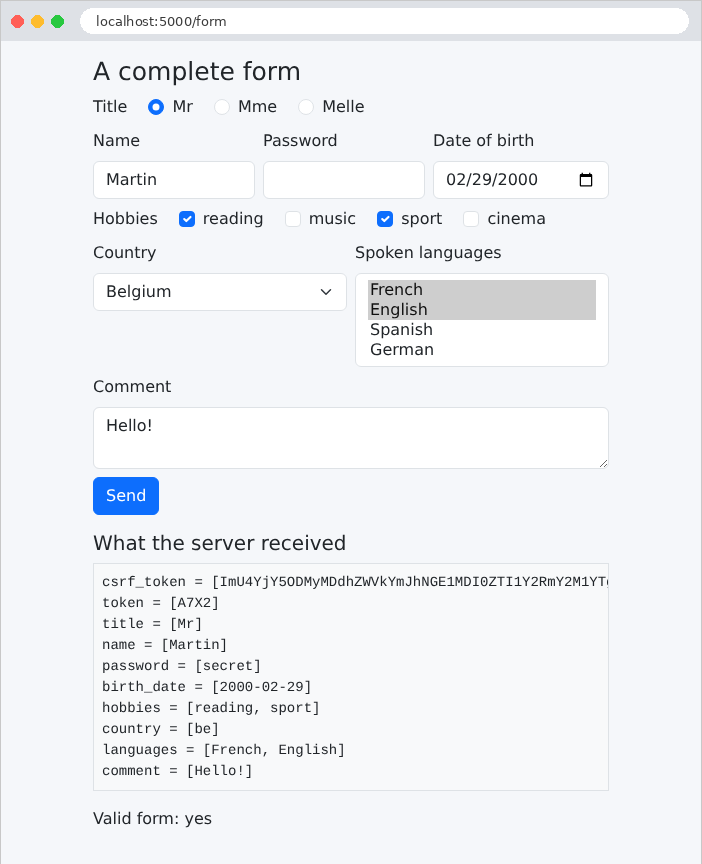The width and height of the screenshot is (702, 864).
Task: Click the Title label
Action: [110, 106]
